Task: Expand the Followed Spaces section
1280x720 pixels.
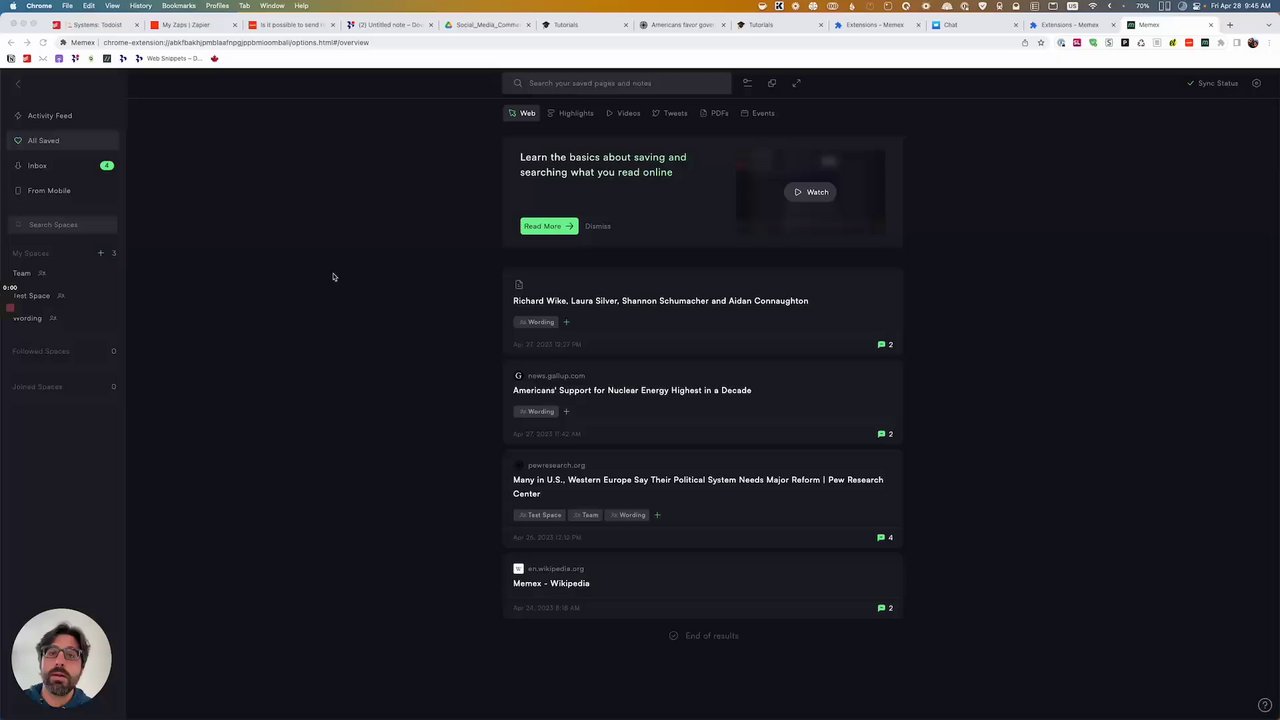Action: [x=41, y=351]
